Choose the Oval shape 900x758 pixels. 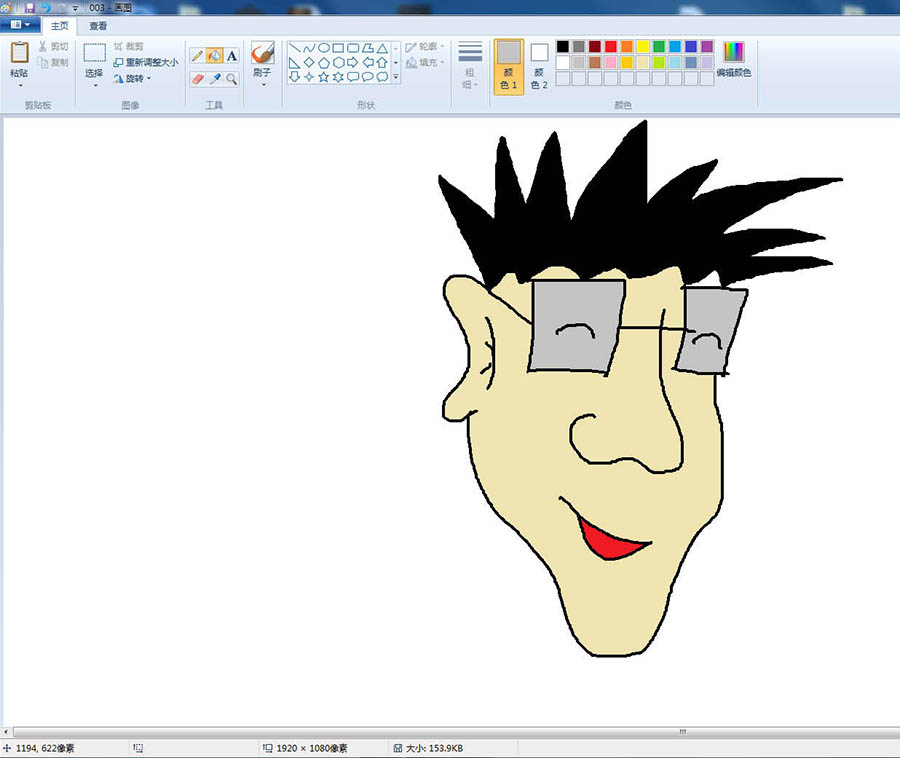(324, 48)
